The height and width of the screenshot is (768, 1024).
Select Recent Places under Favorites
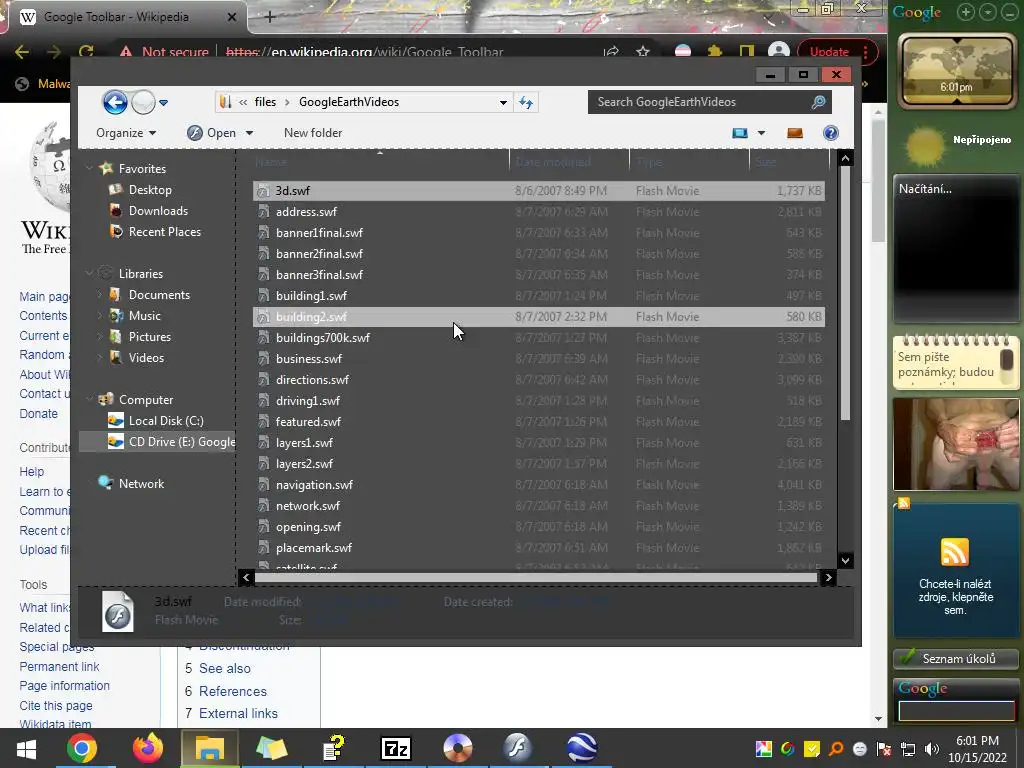(165, 232)
